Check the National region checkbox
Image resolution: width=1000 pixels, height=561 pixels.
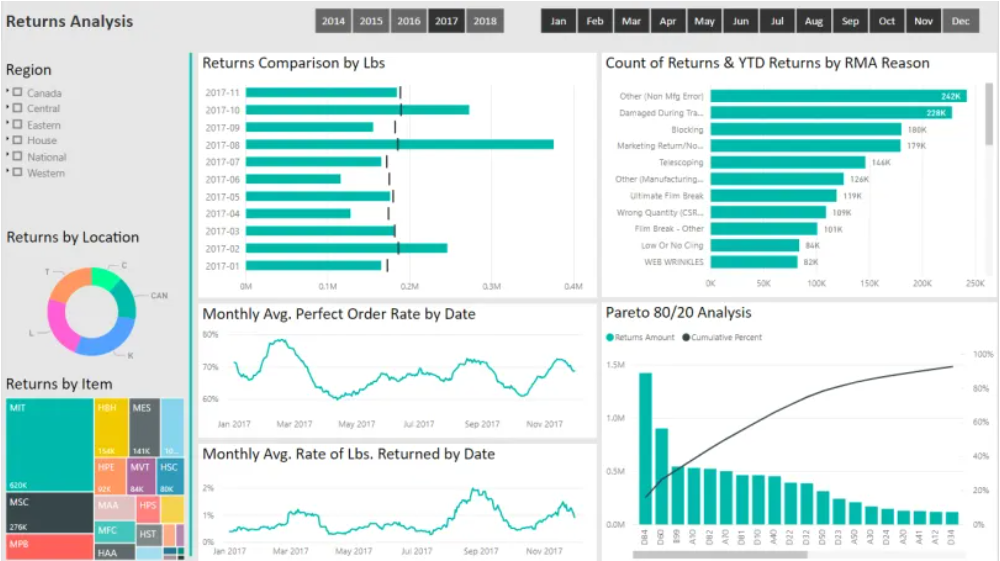coord(17,156)
